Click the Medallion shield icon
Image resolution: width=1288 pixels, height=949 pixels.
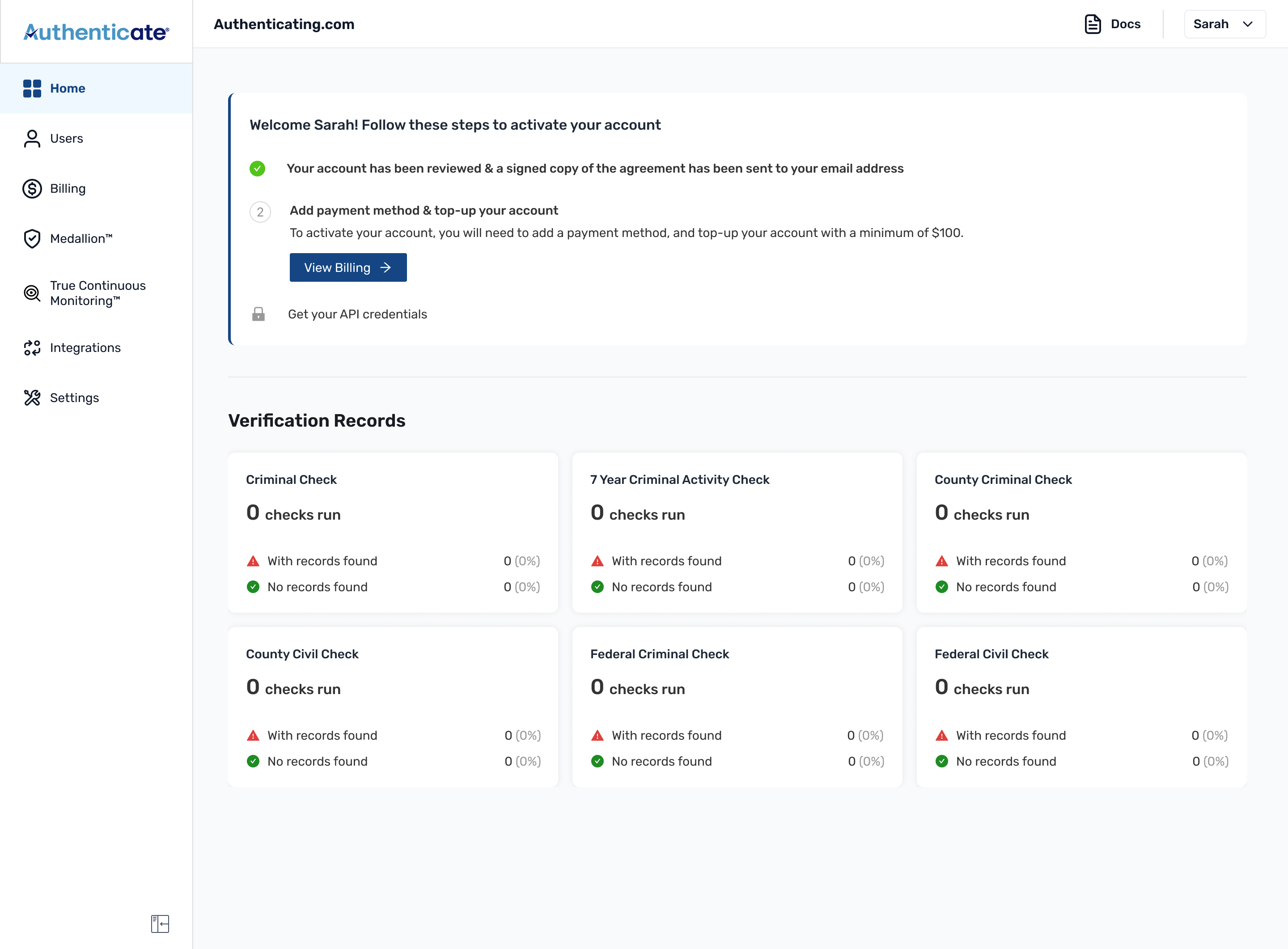pos(32,238)
